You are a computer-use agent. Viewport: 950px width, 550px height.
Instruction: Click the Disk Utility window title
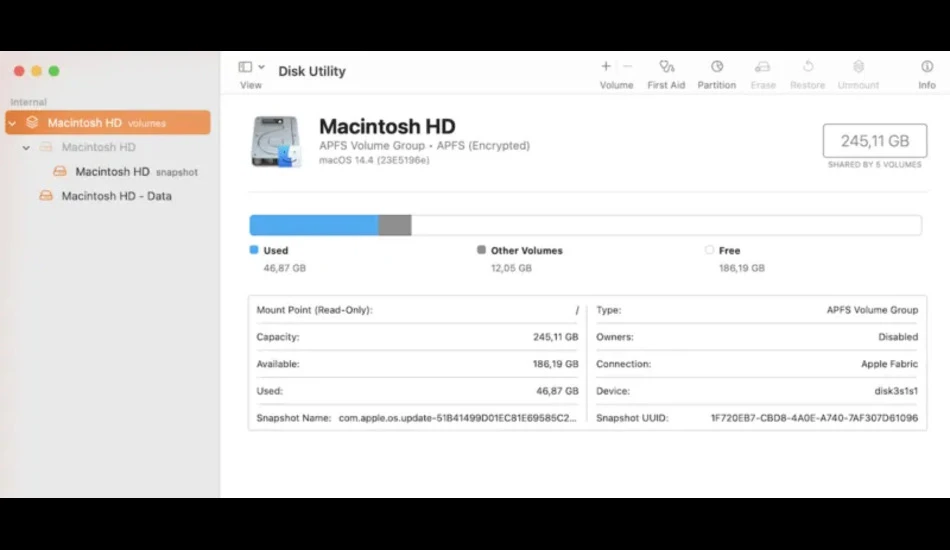(312, 71)
